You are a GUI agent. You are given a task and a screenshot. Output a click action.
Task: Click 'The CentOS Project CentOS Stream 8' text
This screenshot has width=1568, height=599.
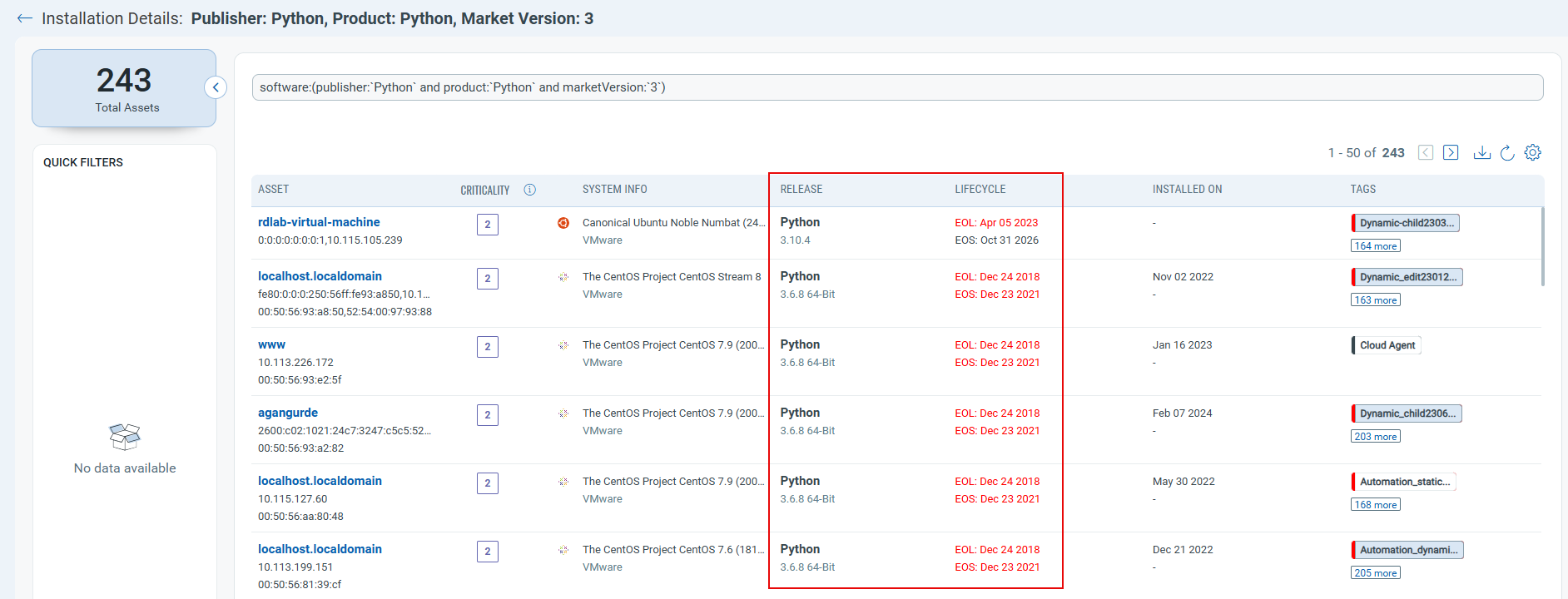(672, 277)
